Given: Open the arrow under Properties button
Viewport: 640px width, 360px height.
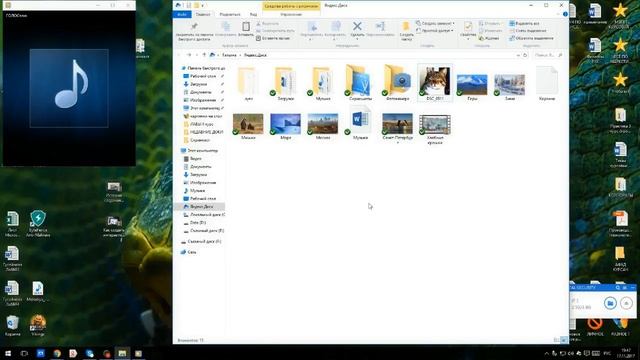Looking at the screenshot, I should click(468, 40).
